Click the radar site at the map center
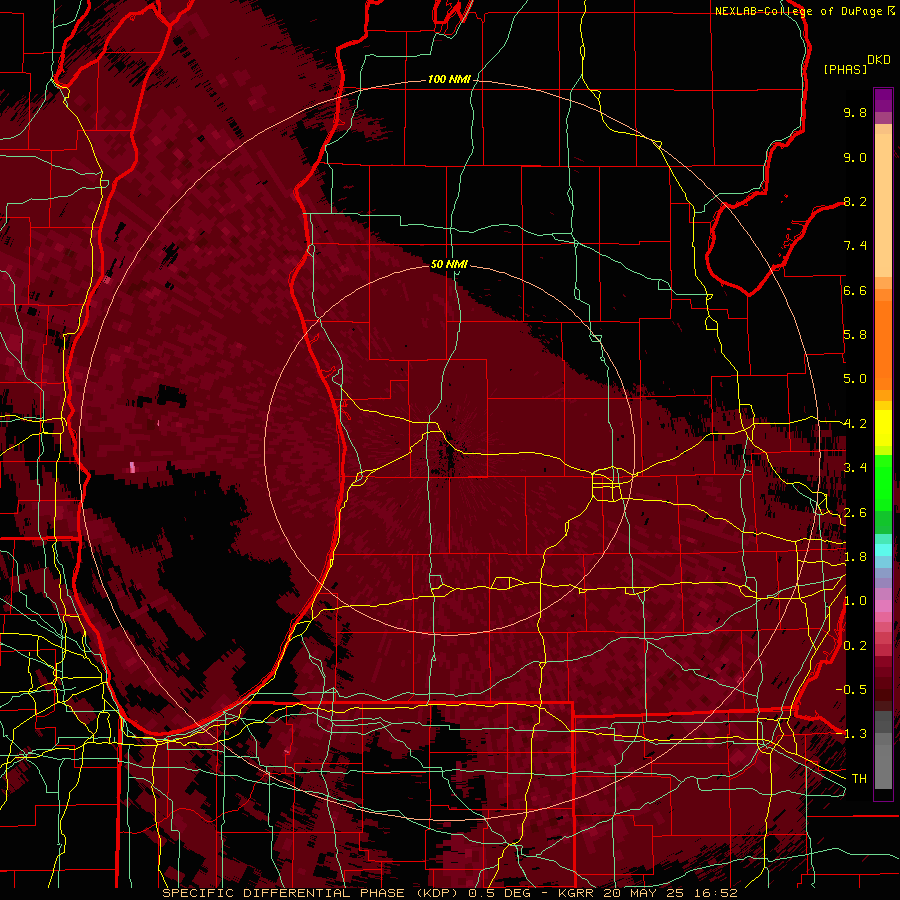 coord(449,449)
